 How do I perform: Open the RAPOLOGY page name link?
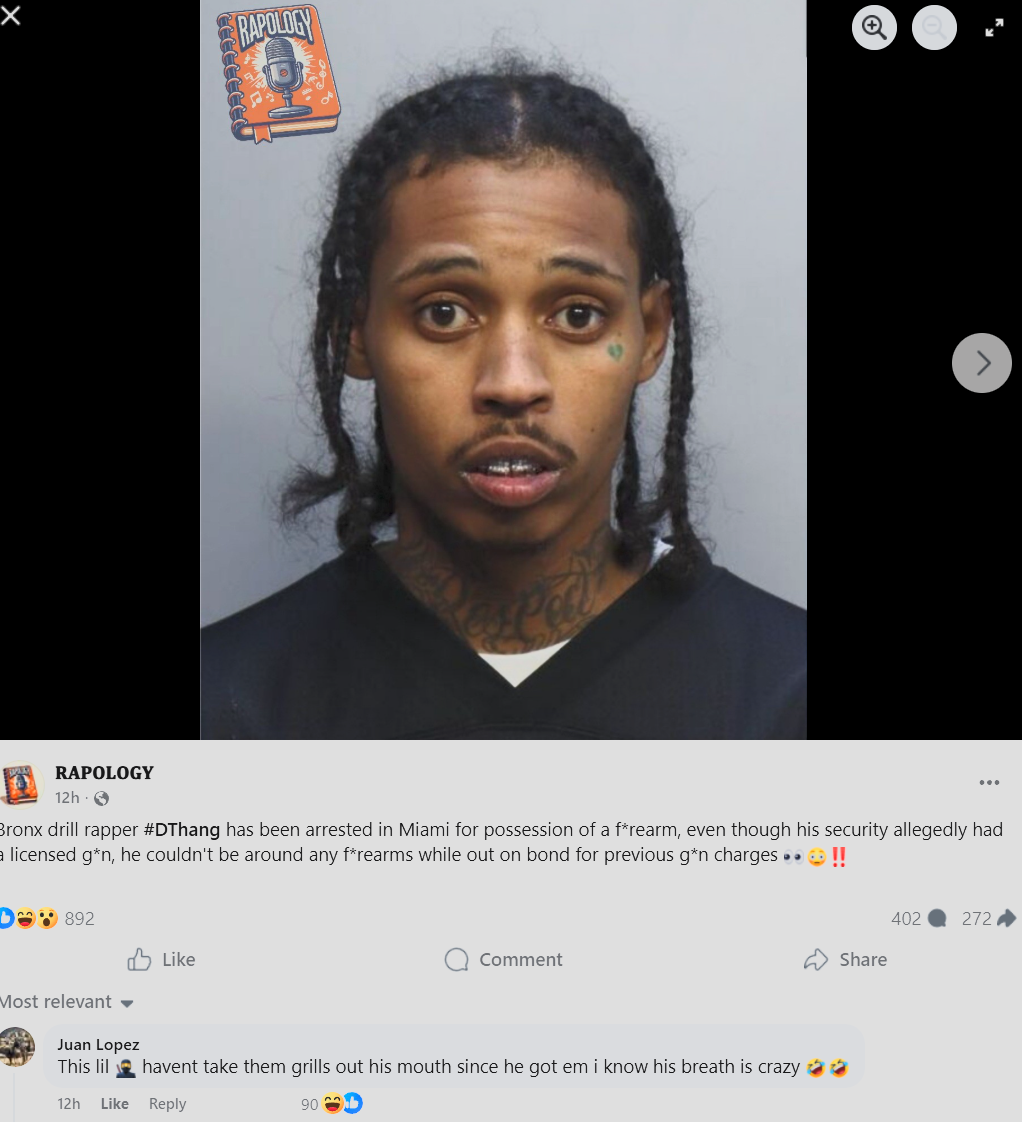pyautogui.click(x=104, y=773)
